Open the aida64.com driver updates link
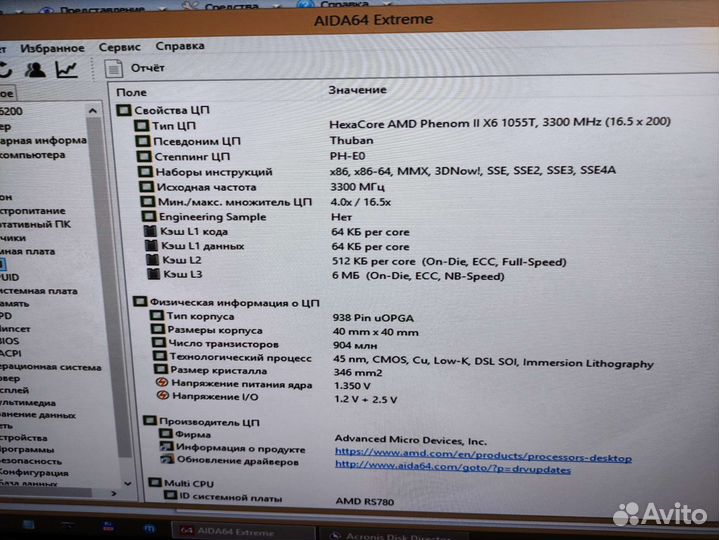This screenshot has height=540, width=719. [453, 467]
